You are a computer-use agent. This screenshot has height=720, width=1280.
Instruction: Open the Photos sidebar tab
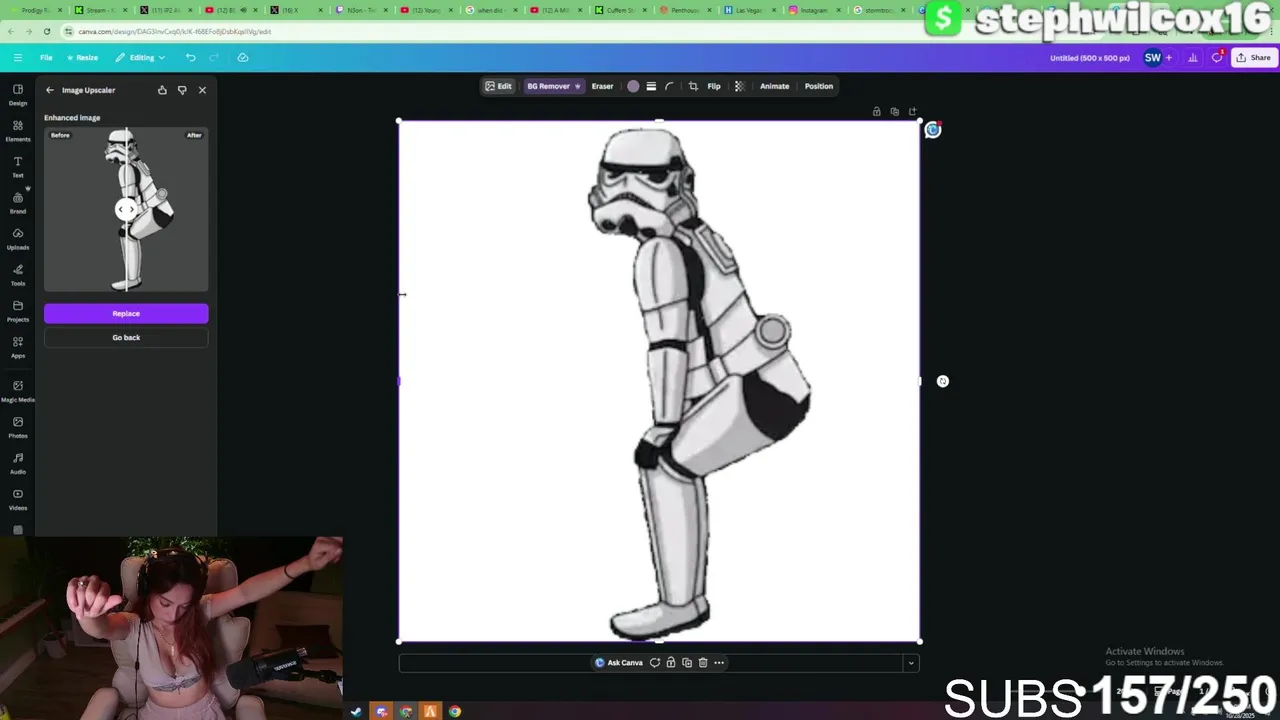18,427
